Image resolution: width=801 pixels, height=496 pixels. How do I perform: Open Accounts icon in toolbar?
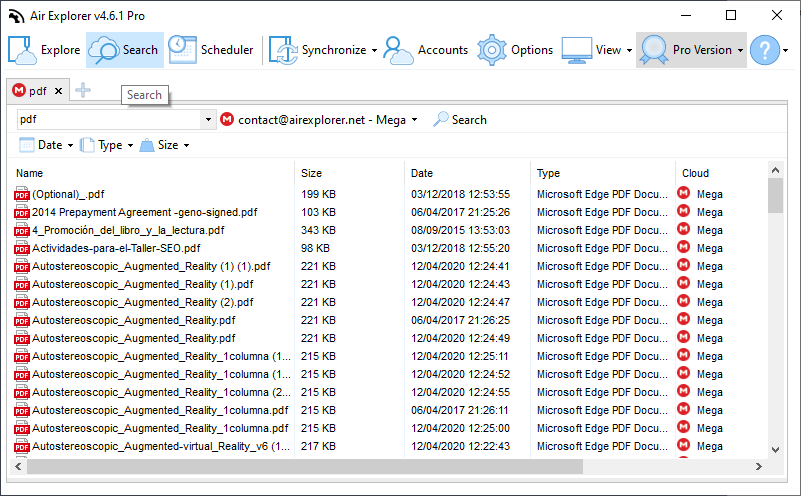pyautogui.click(x=398, y=50)
